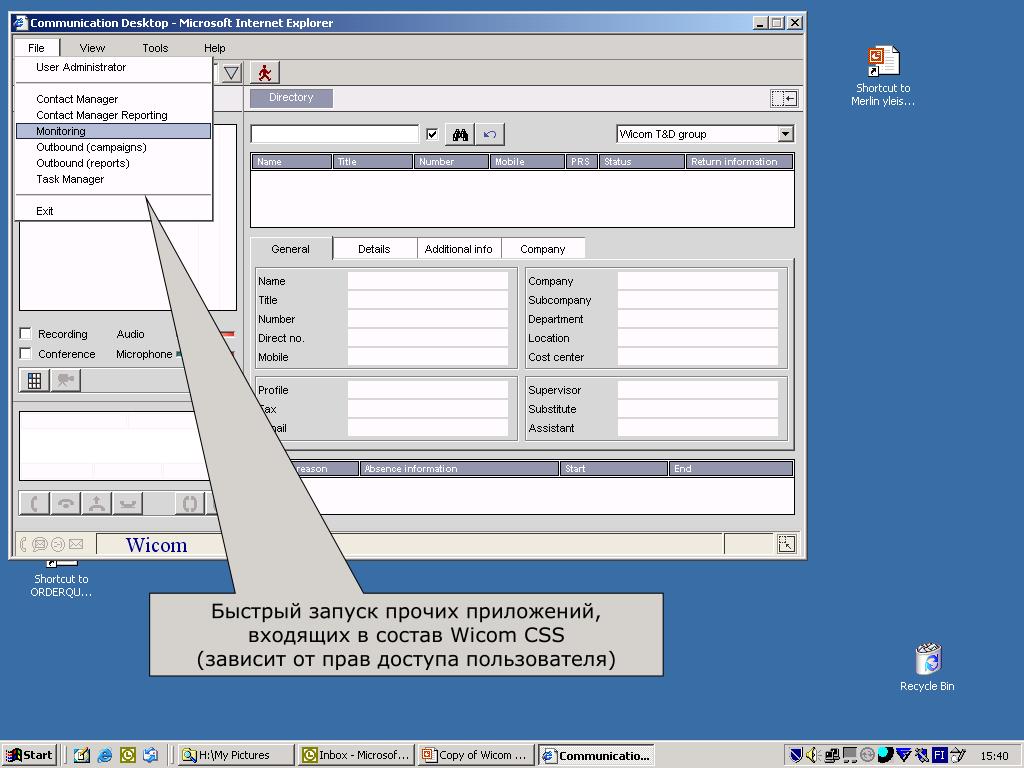Switch to the Company tab
1024x768 pixels.
[x=543, y=249]
